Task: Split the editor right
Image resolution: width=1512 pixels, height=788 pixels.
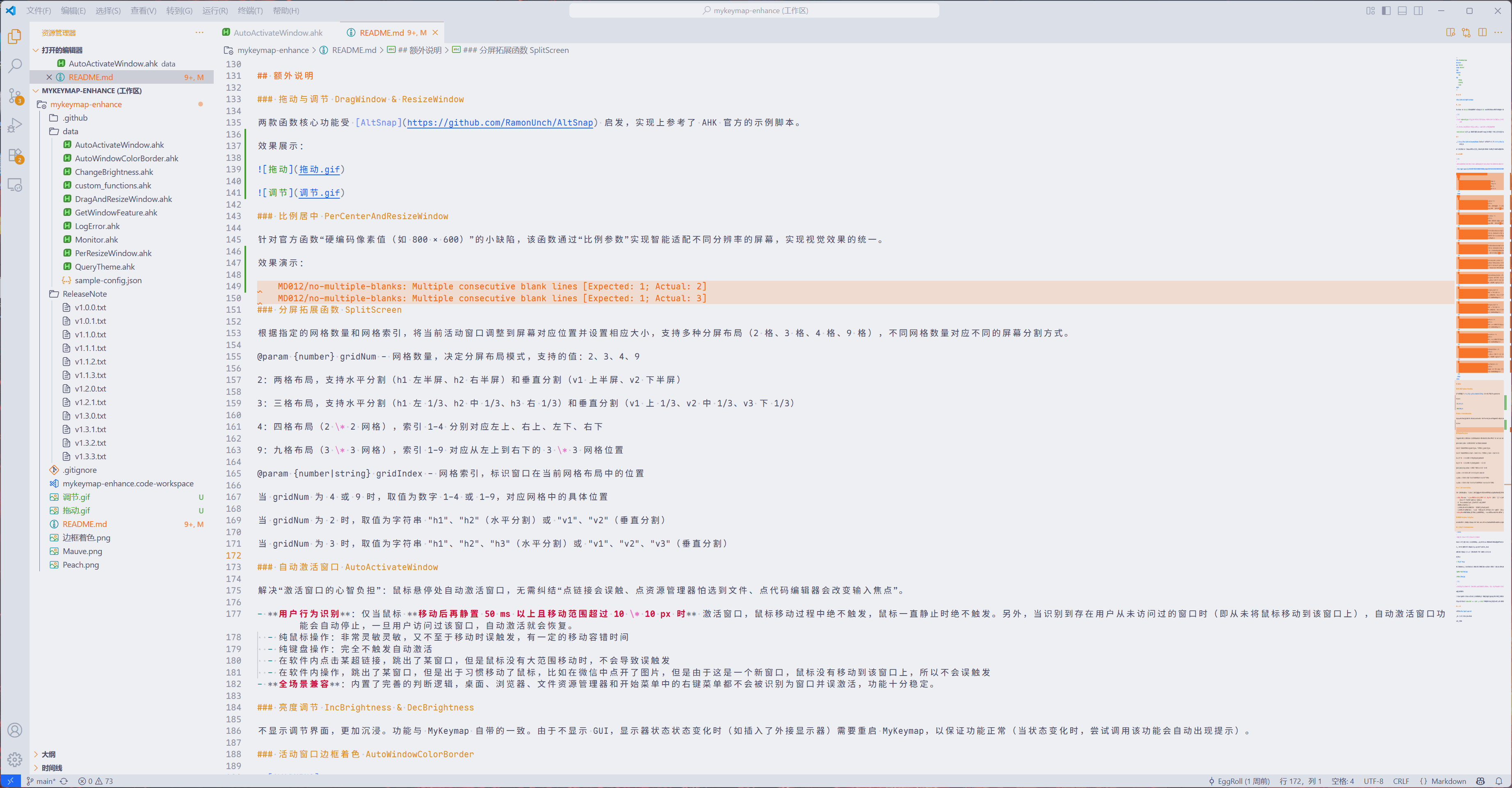Action: [1482, 32]
